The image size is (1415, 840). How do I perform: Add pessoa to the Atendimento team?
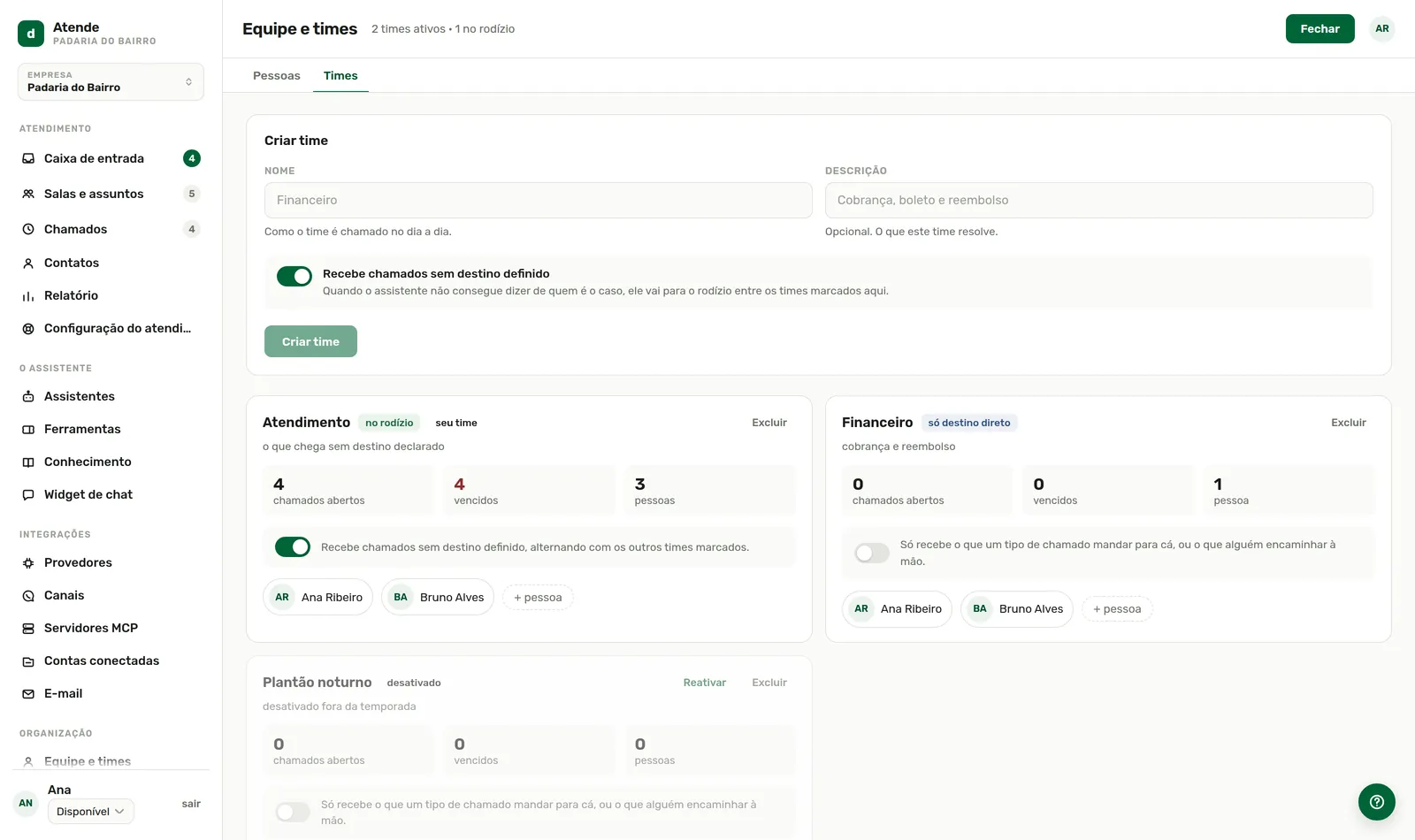pyautogui.click(x=538, y=598)
